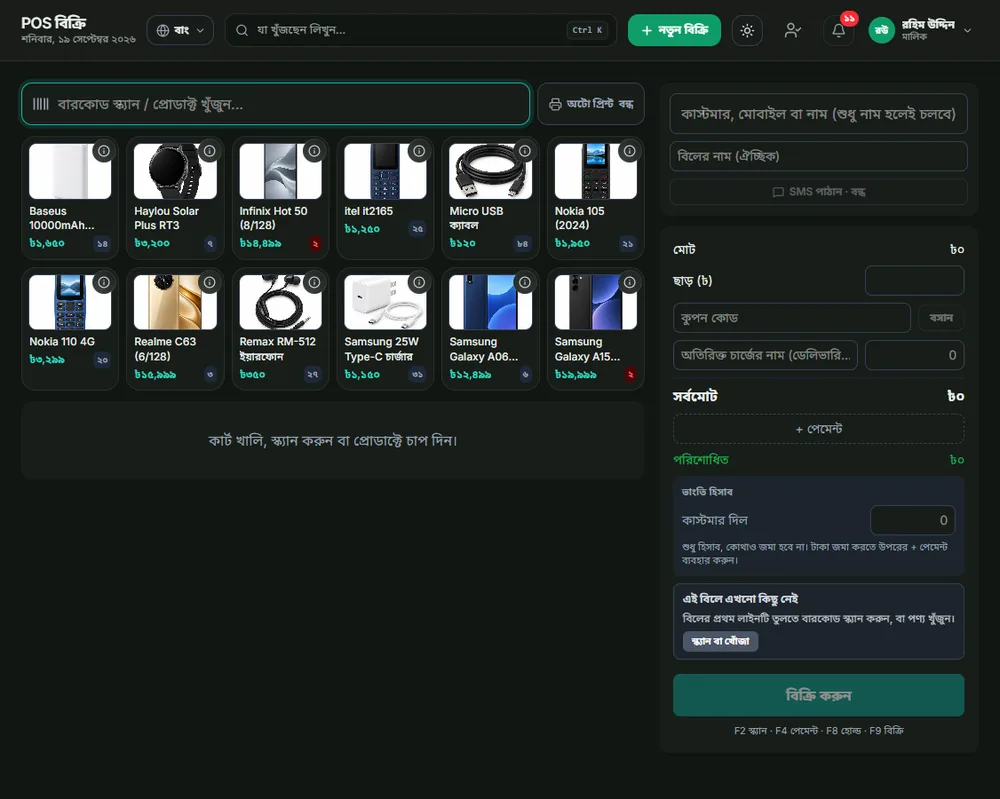Click shortcut hints F2 স্ক্যান line

pyautogui.click(x=818, y=731)
